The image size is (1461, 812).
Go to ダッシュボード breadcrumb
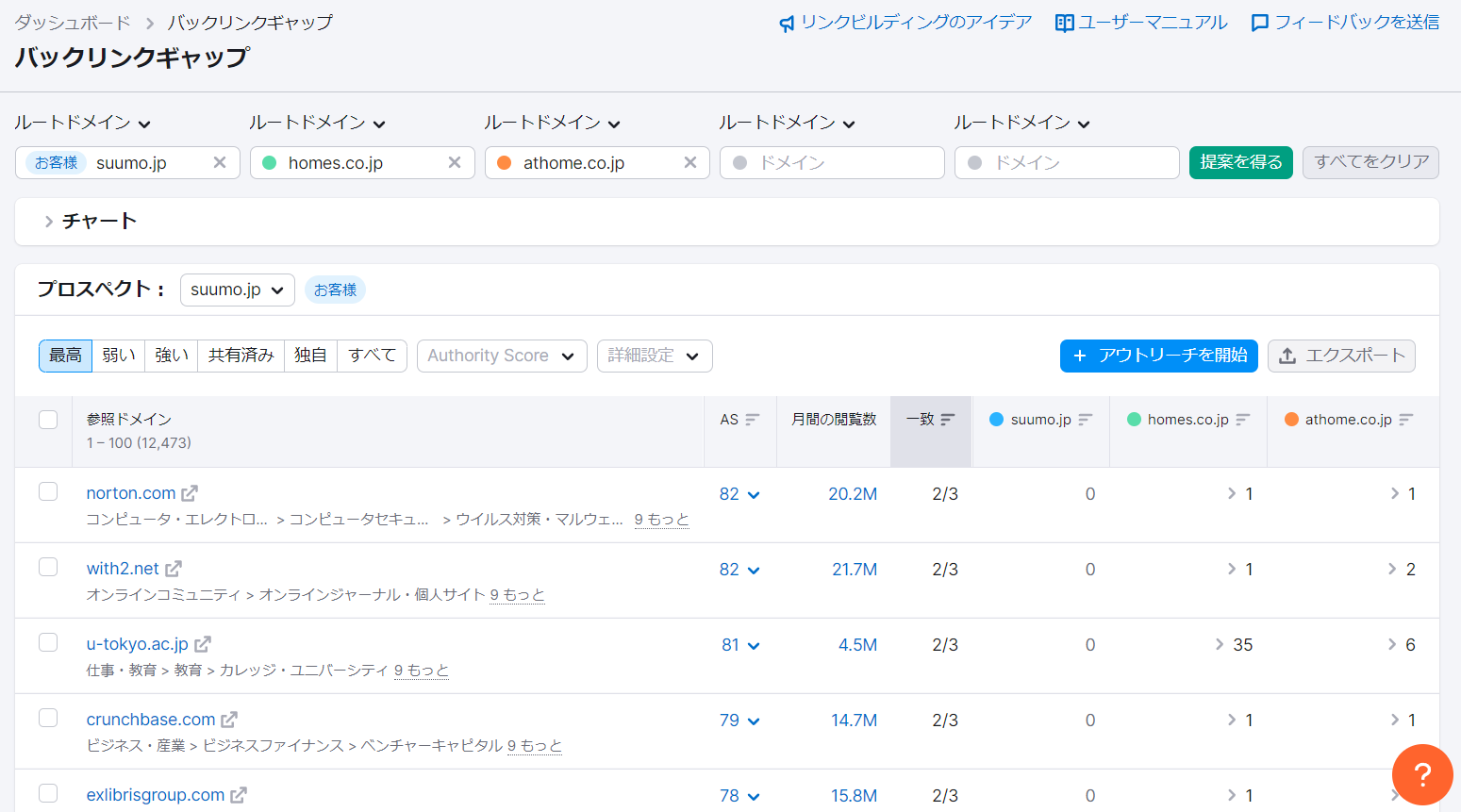[x=73, y=23]
